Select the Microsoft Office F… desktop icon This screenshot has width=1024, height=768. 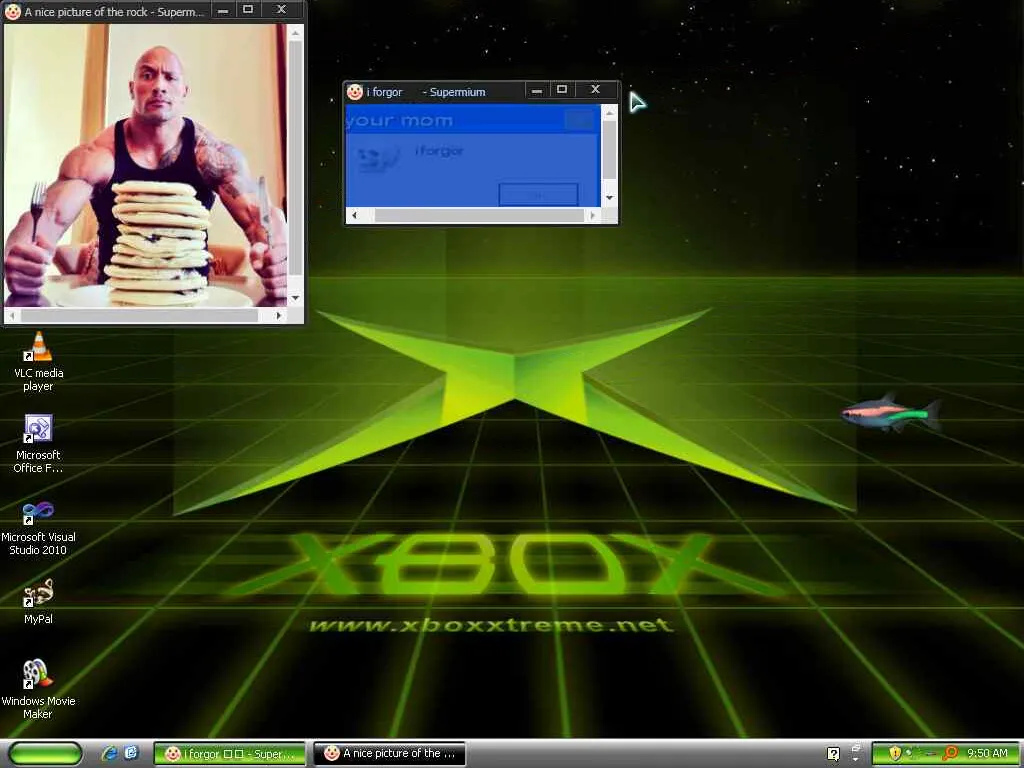[38, 443]
